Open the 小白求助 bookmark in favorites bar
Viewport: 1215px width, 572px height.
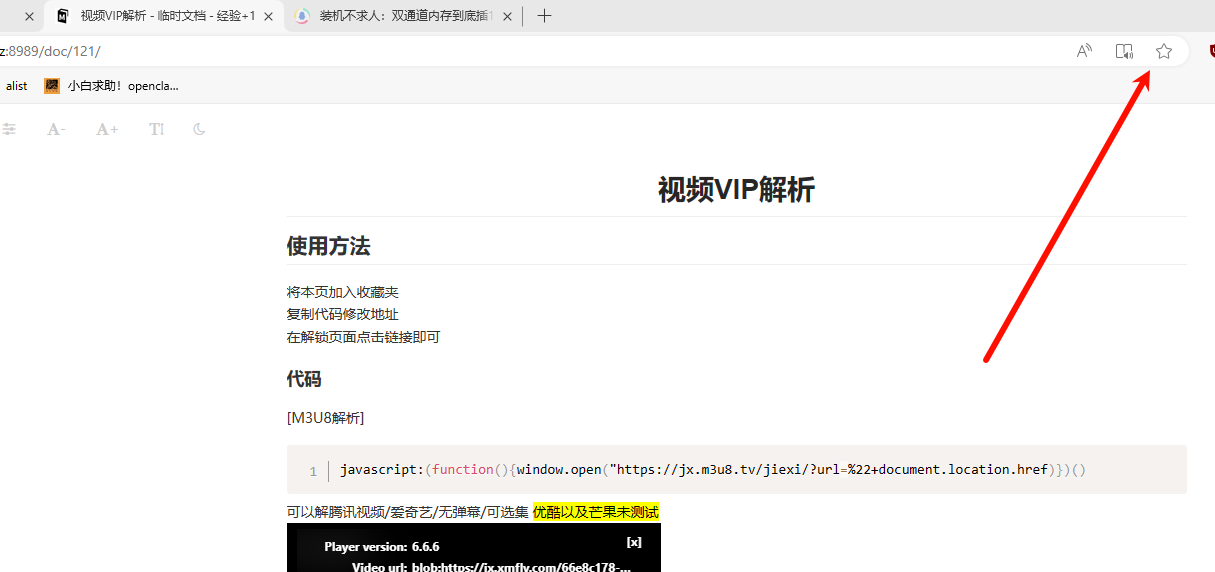112,86
